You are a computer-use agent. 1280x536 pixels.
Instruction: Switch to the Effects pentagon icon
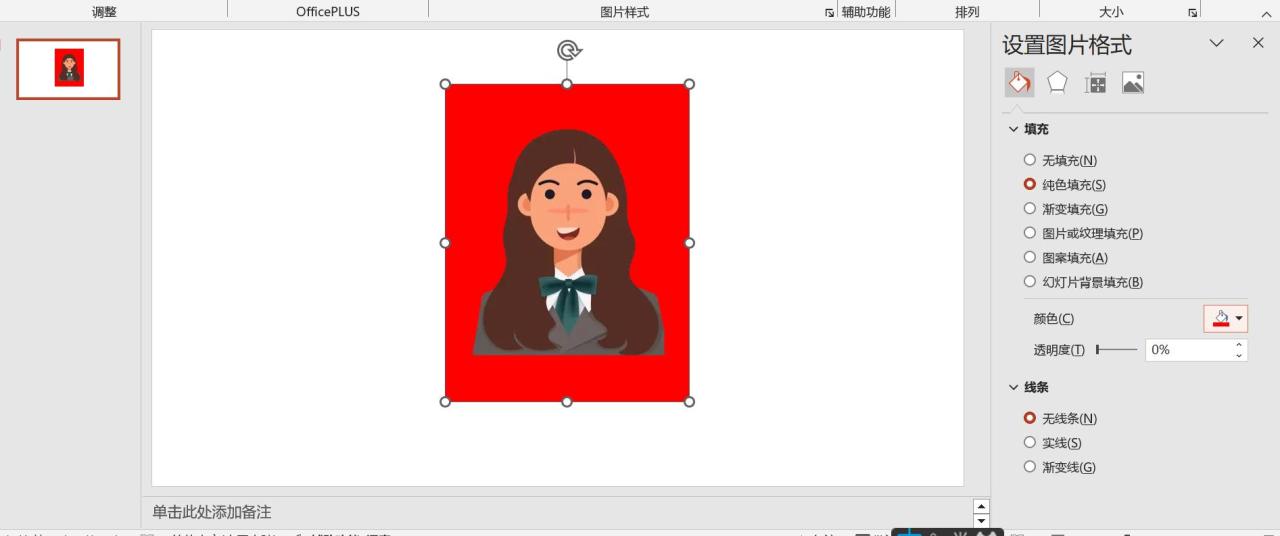(1057, 82)
